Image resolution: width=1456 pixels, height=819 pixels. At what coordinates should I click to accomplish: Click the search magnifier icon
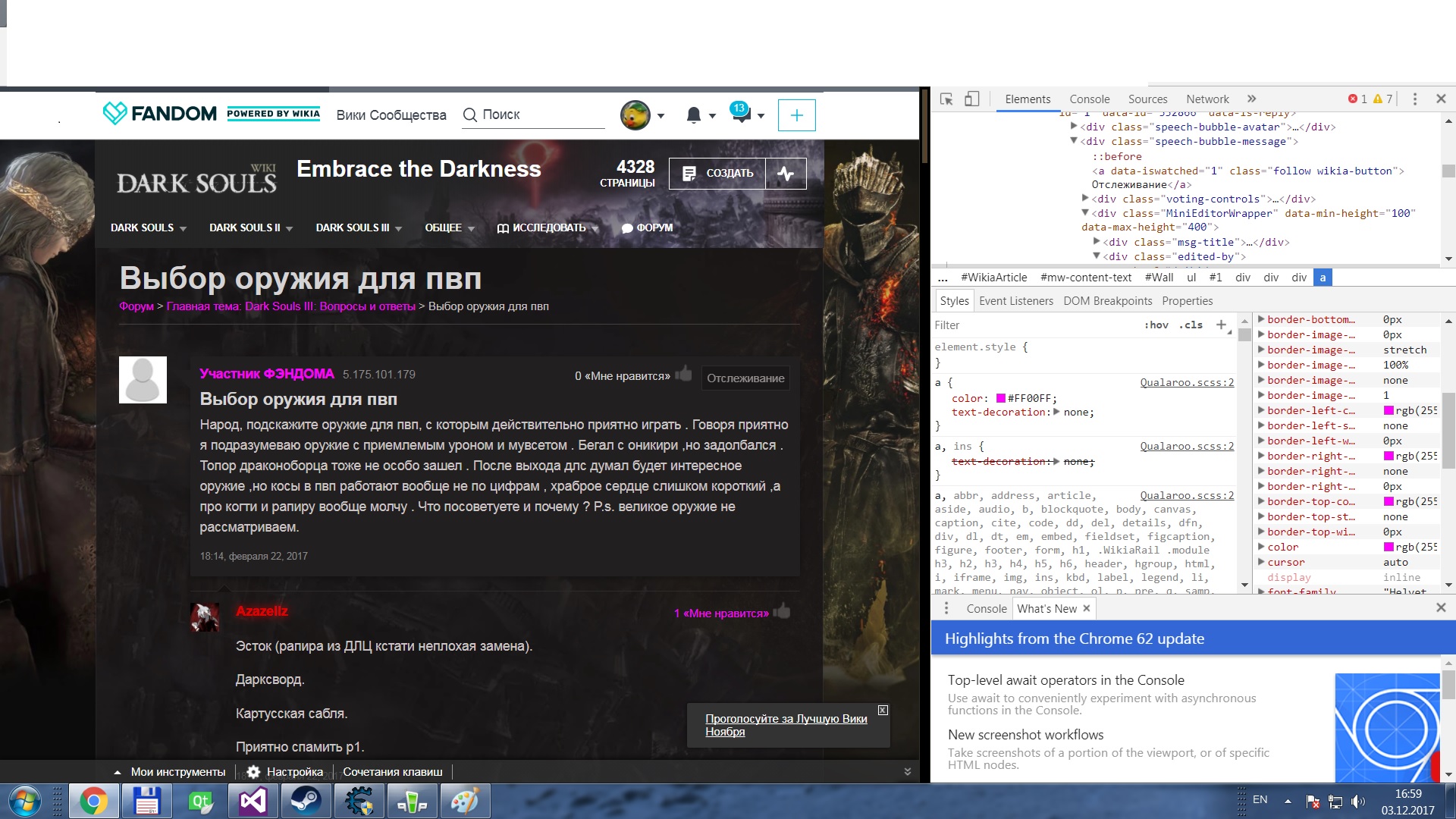tap(470, 115)
